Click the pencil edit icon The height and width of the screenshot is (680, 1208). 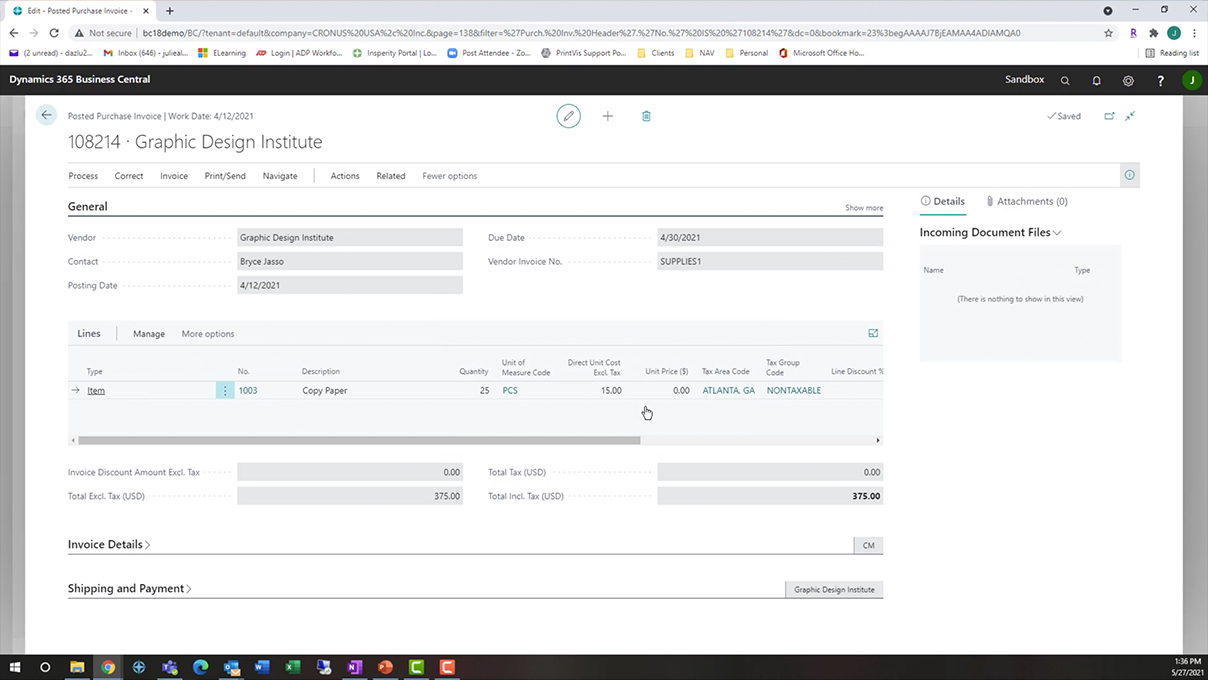pyautogui.click(x=568, y=116)
